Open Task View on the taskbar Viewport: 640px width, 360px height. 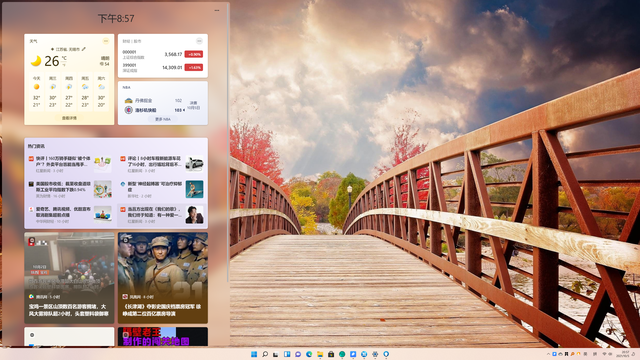click(276, 354)
